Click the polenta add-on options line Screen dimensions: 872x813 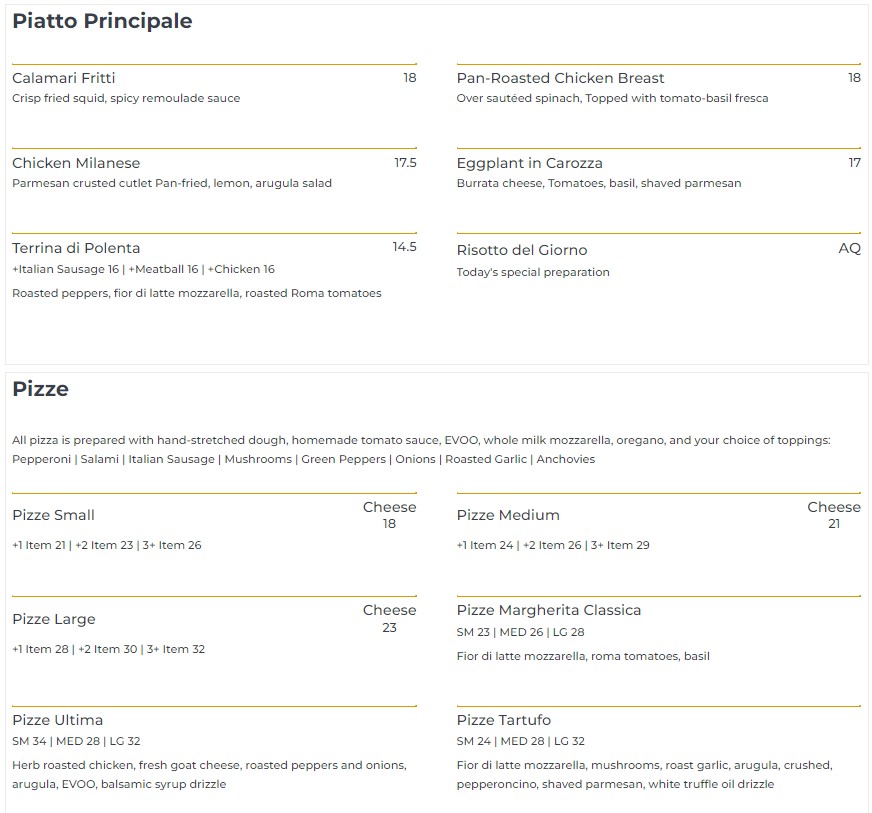coord(143,269)
